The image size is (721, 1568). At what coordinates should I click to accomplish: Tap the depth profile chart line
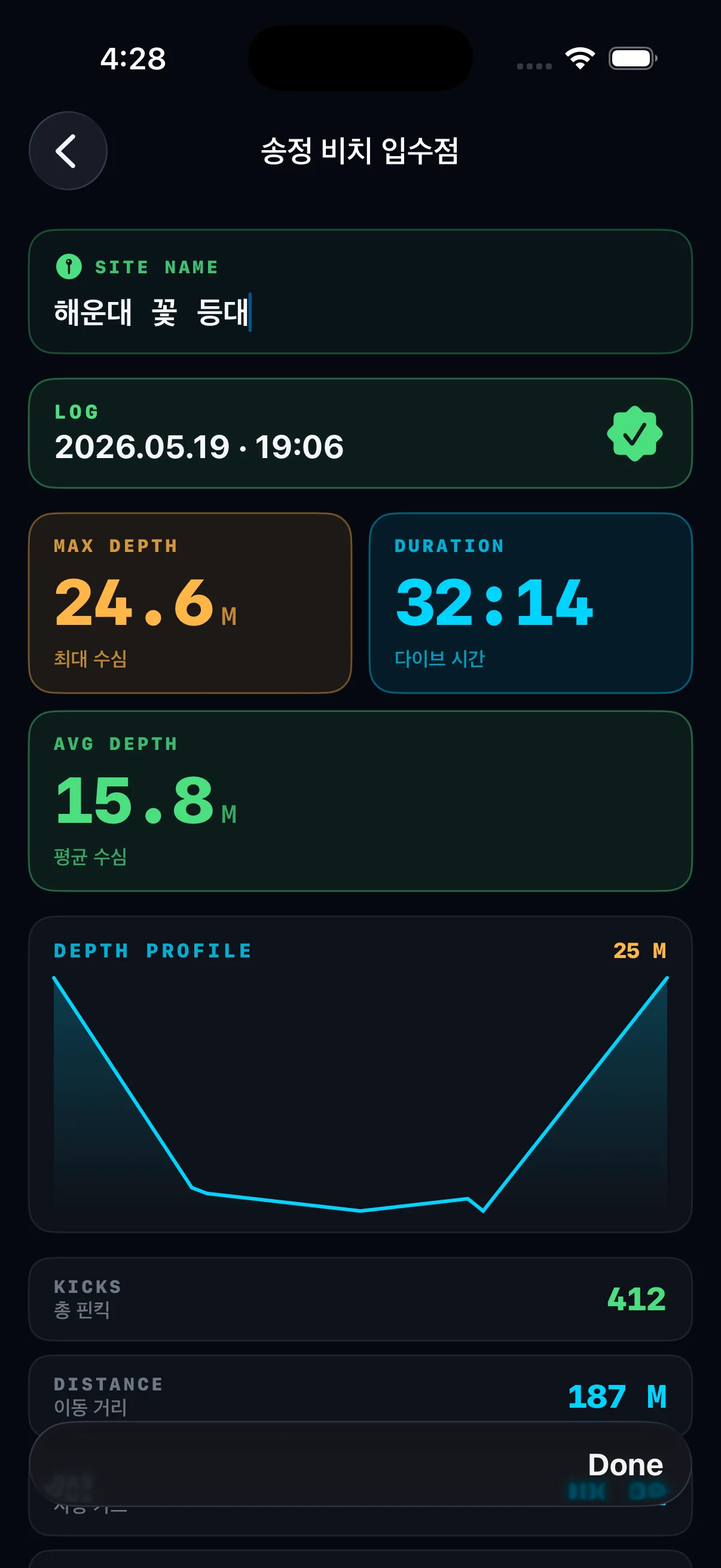360,1094
